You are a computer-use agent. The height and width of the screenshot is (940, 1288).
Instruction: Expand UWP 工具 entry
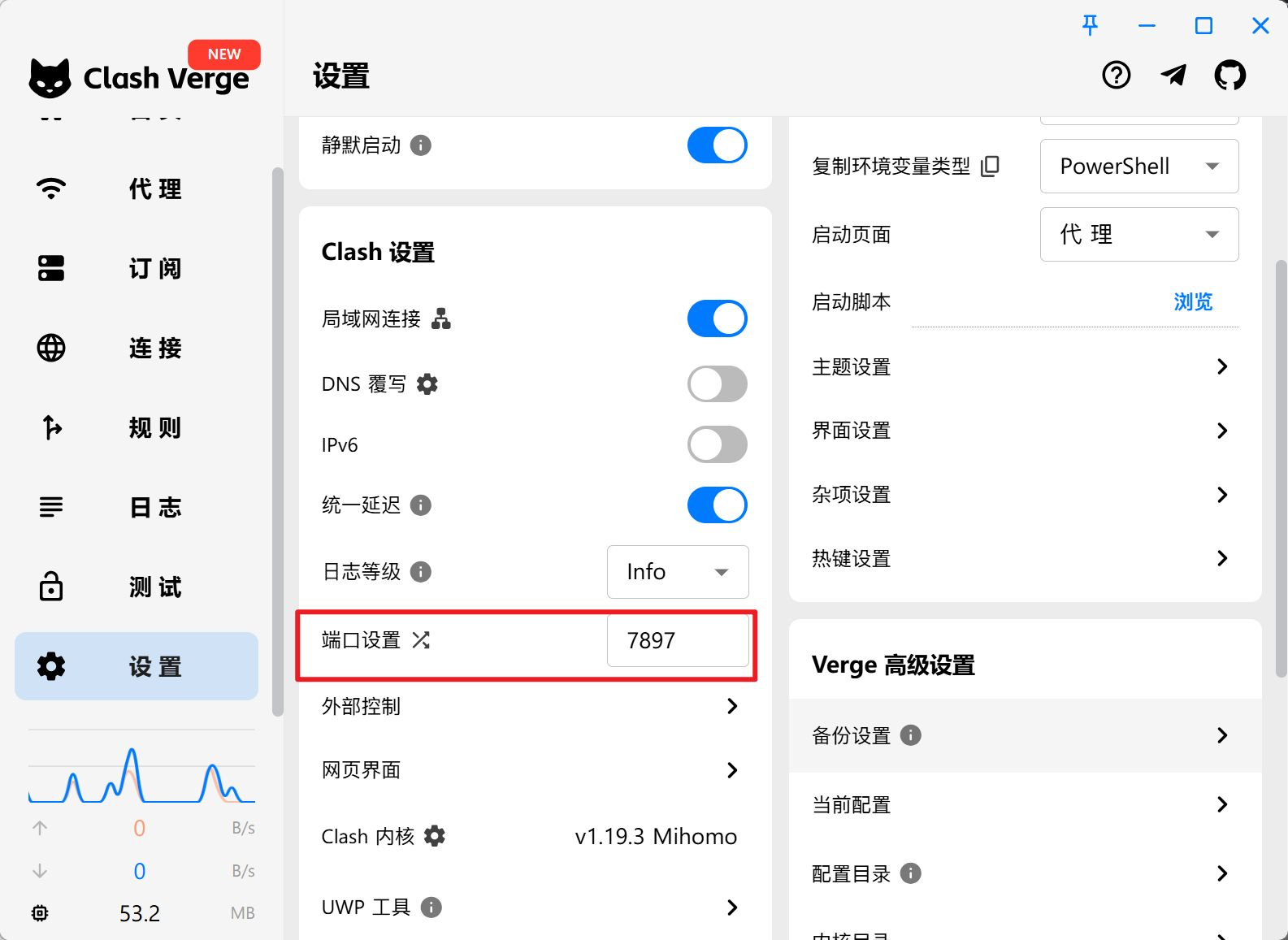coord(535,908)
